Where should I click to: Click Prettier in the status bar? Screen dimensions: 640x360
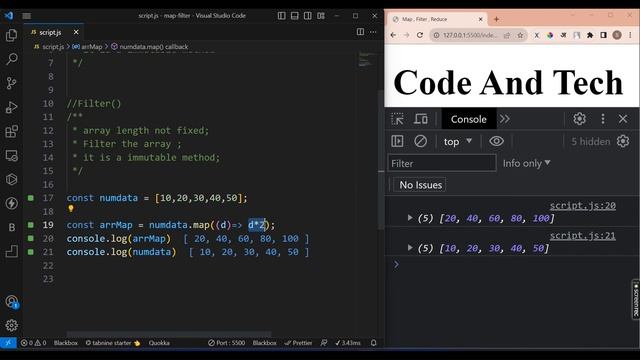298,343
